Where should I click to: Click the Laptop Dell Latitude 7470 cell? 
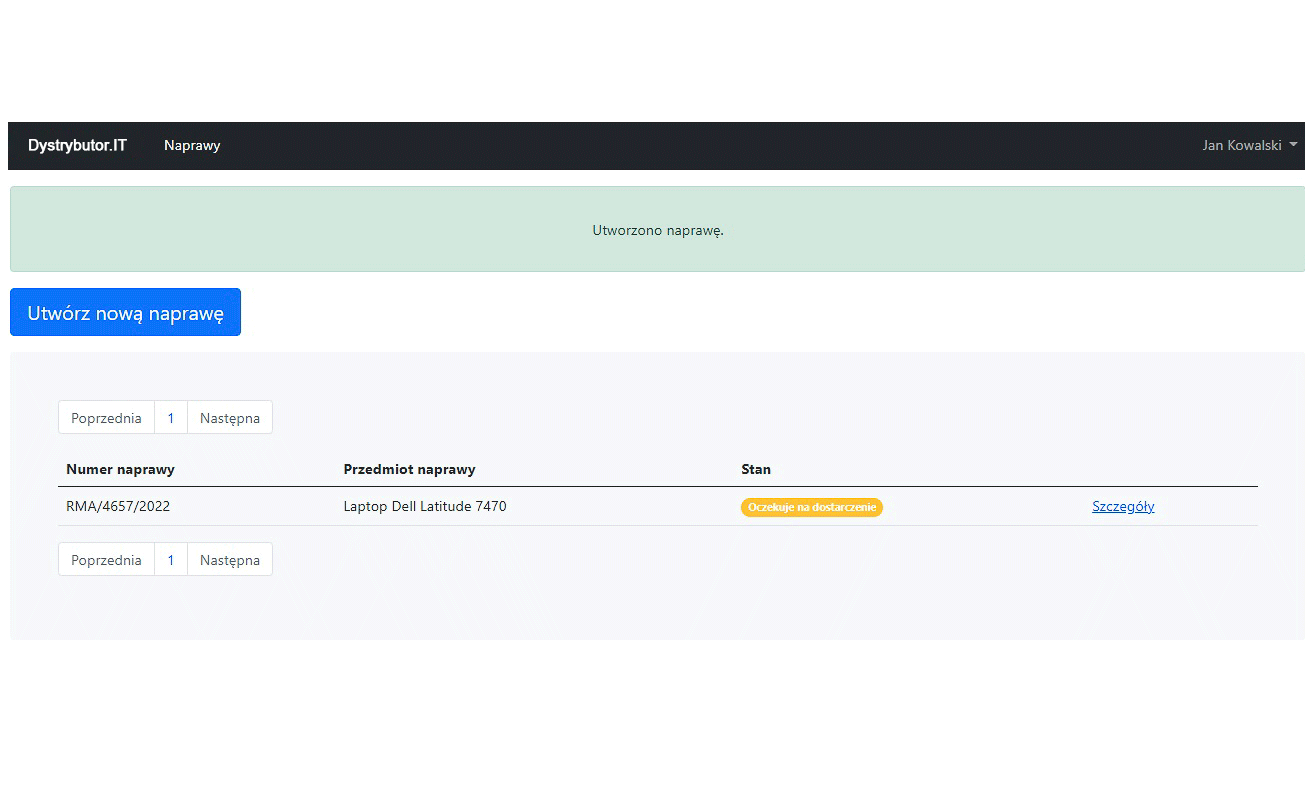click(425, 506)
